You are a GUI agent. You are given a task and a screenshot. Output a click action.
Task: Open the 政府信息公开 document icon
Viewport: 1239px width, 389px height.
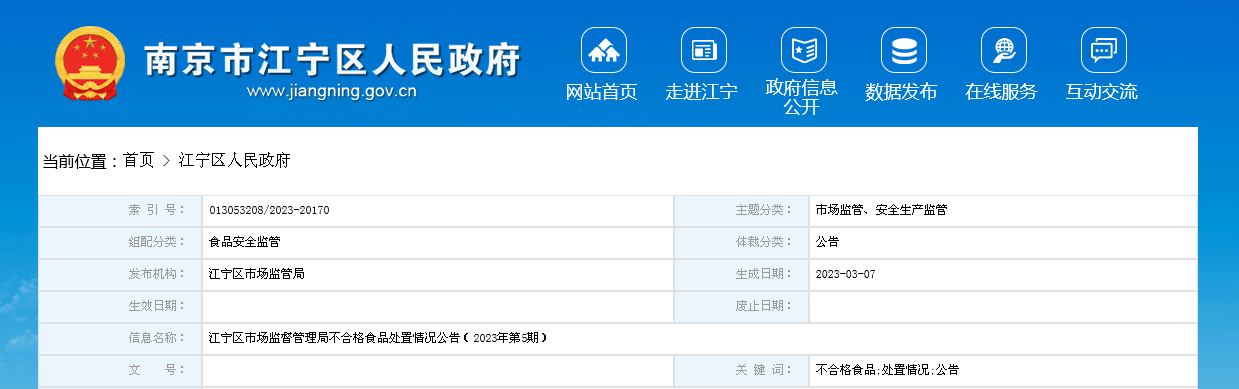(804, 50)
